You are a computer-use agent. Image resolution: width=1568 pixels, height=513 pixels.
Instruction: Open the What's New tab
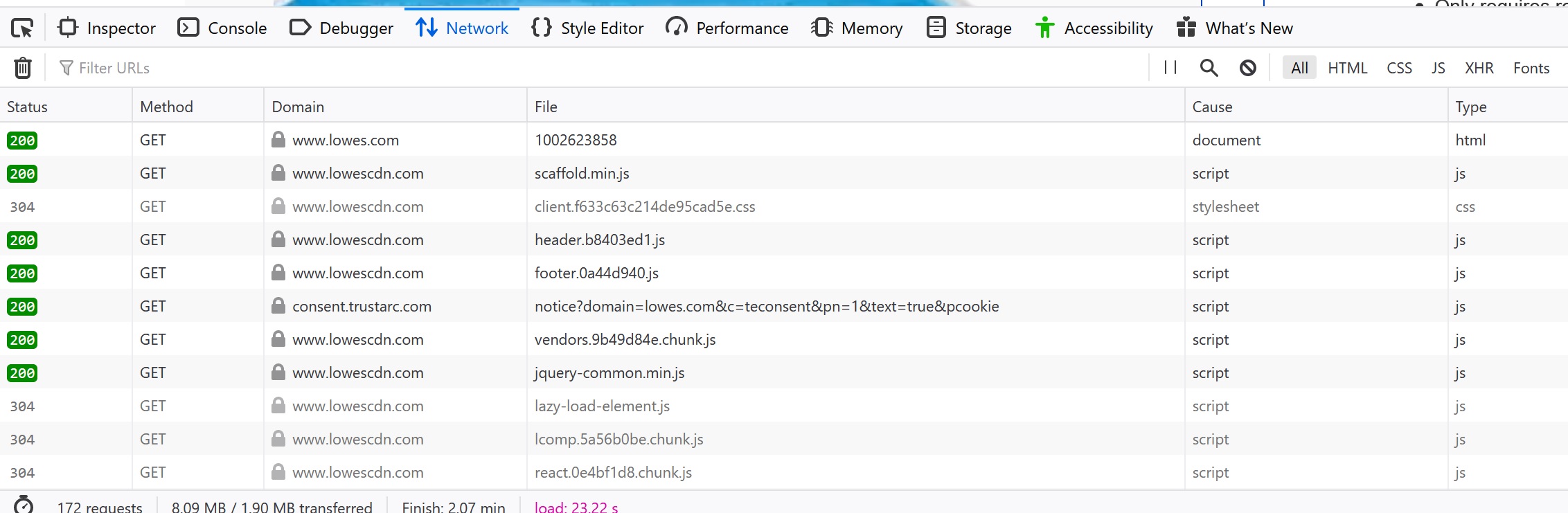(x=1235, y=28)
